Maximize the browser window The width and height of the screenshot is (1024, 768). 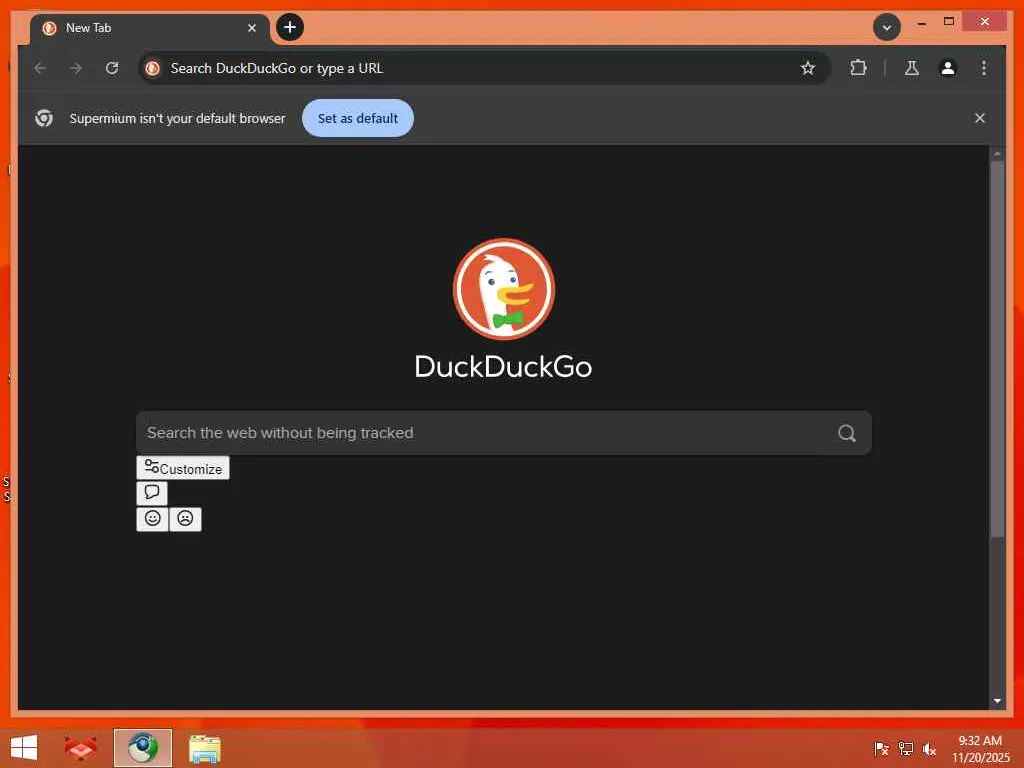pos(949,22)
